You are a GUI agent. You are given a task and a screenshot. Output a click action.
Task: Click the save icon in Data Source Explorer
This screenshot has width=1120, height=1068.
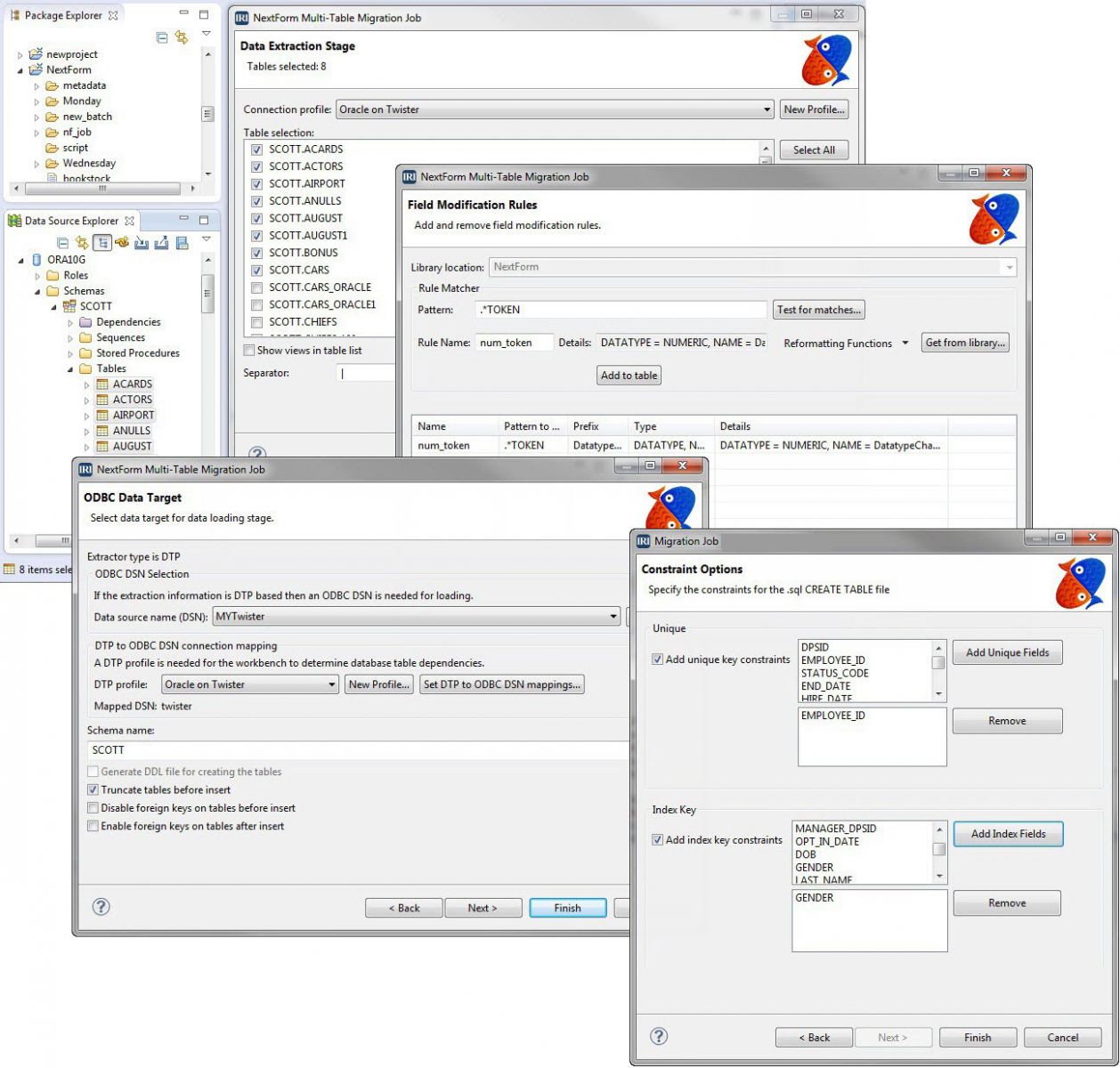tap(182, 243)
